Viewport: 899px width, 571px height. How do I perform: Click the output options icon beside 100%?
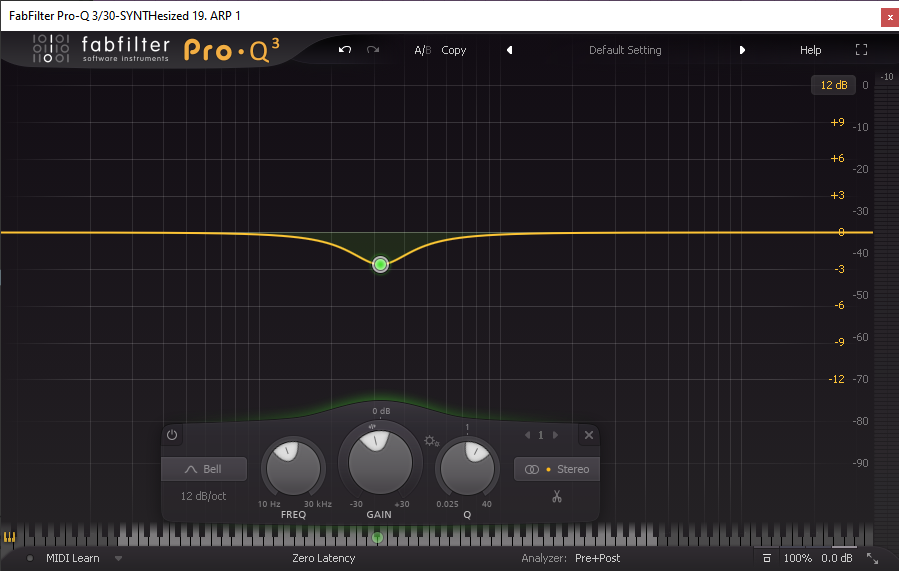tap(766, 558)
